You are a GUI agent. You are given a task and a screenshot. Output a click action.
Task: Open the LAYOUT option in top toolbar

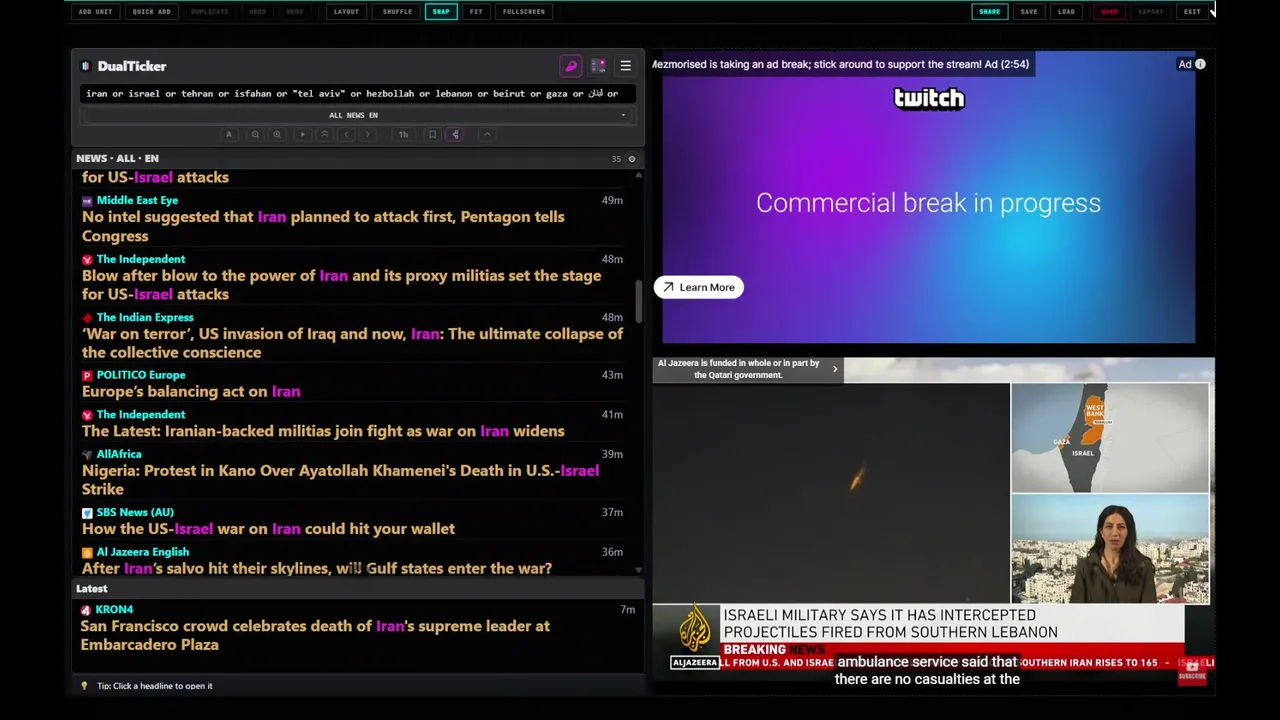pos(346,12)
